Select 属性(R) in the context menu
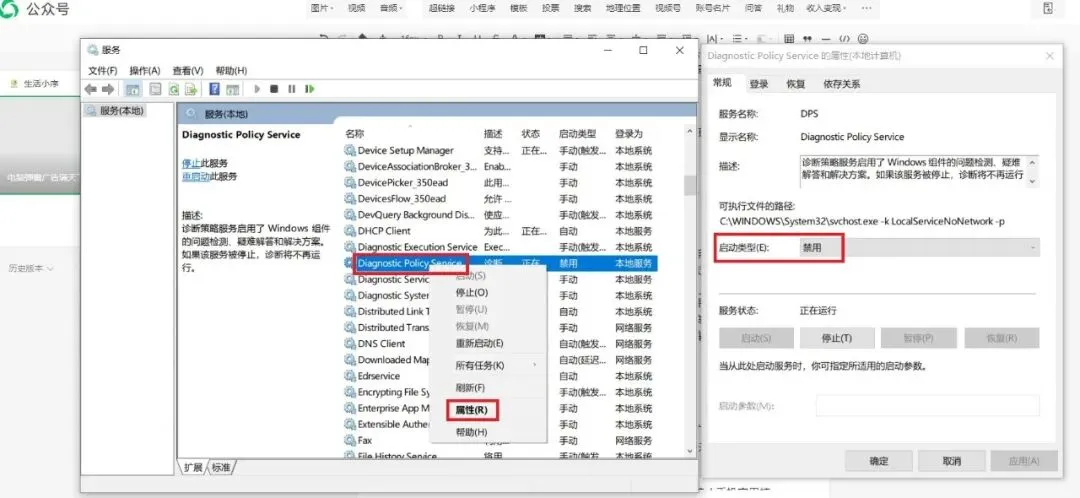Image resolution: width=1080 pixels, height=498 pixels. click(x=472, y=410)
